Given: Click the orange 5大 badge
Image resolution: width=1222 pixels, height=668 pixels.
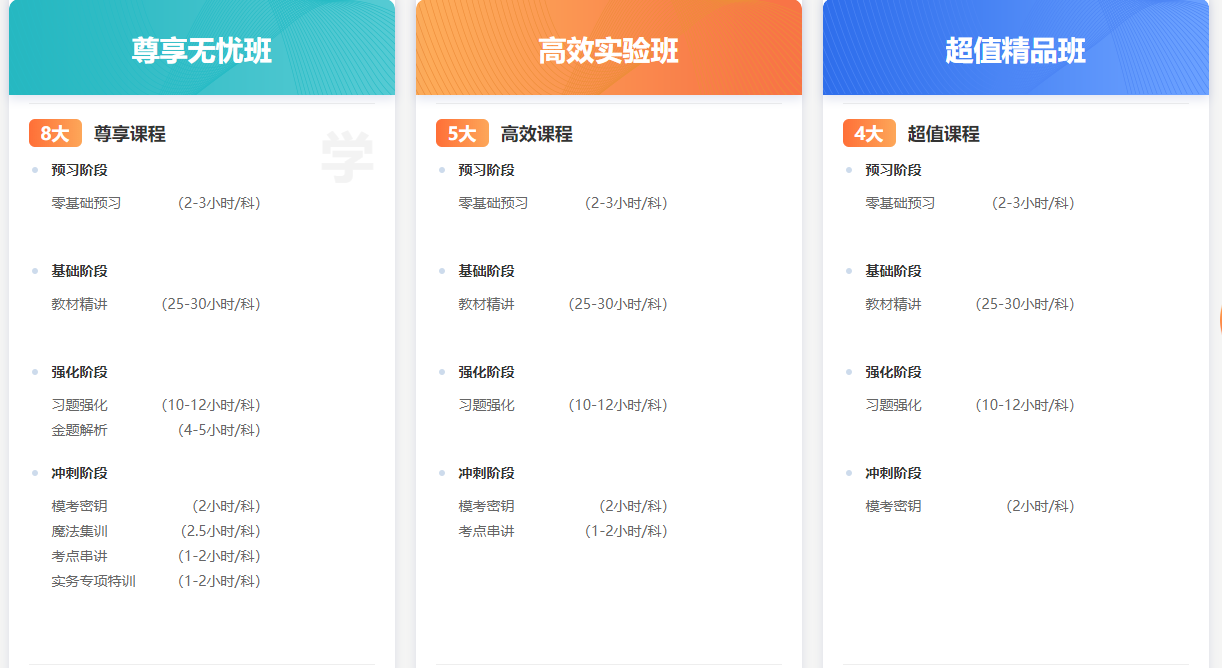Looking at the screenshot, I should coord(462,134).
